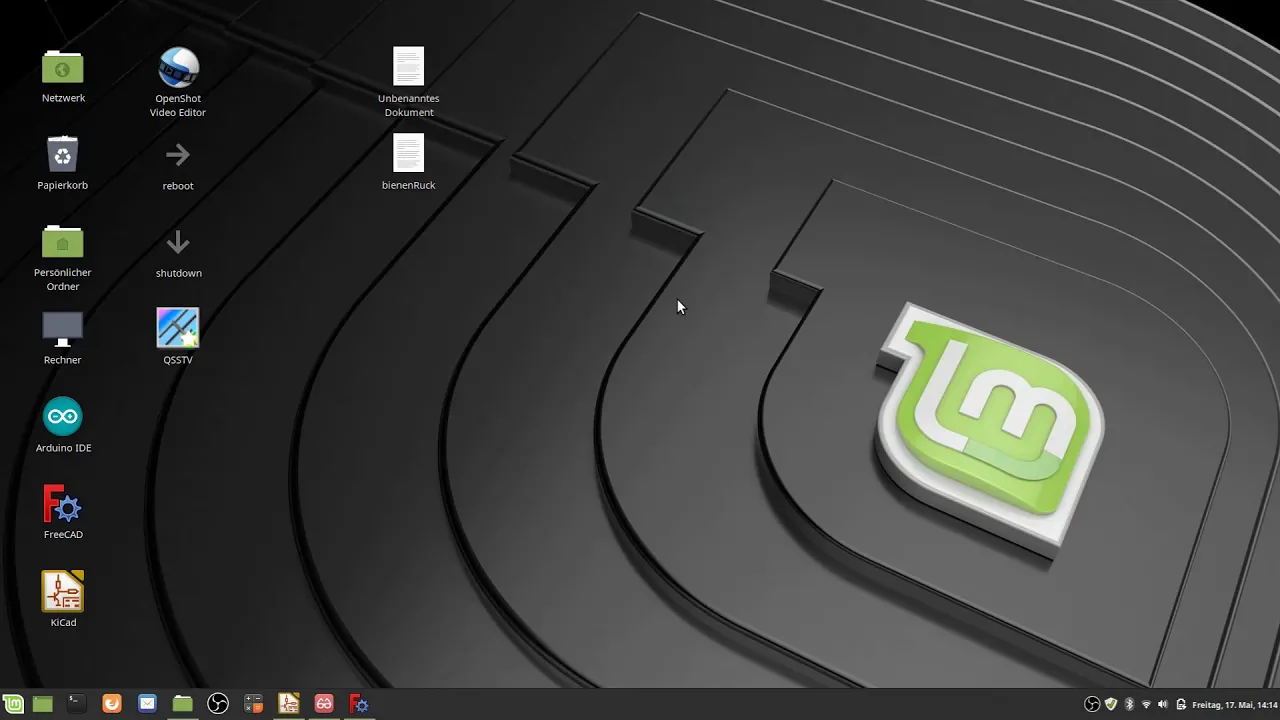Select the KiCad desktop icon
1280x720 pixels.
coord(63,591)
